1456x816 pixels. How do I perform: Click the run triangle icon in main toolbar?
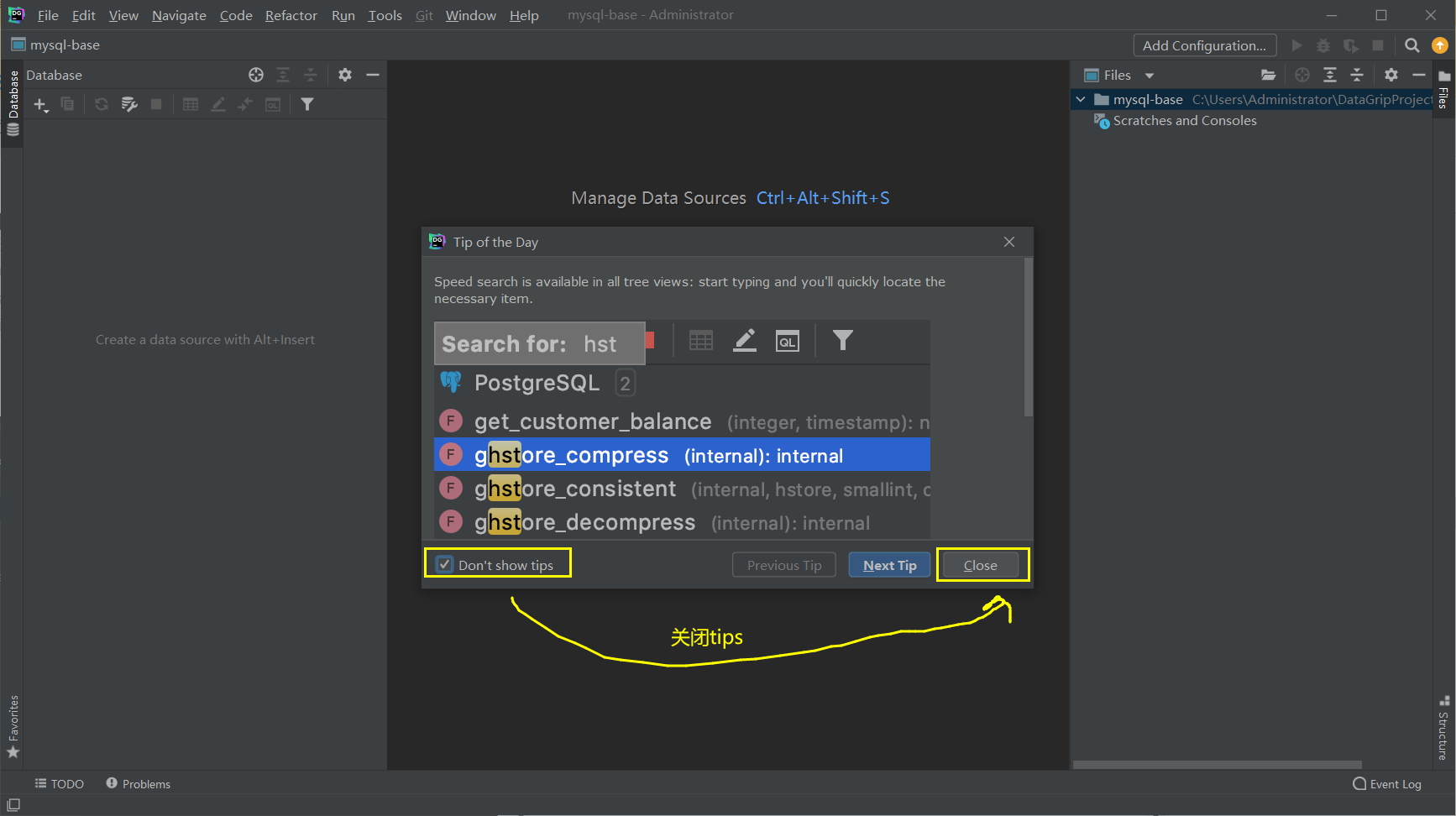(x=1296, y=45)
